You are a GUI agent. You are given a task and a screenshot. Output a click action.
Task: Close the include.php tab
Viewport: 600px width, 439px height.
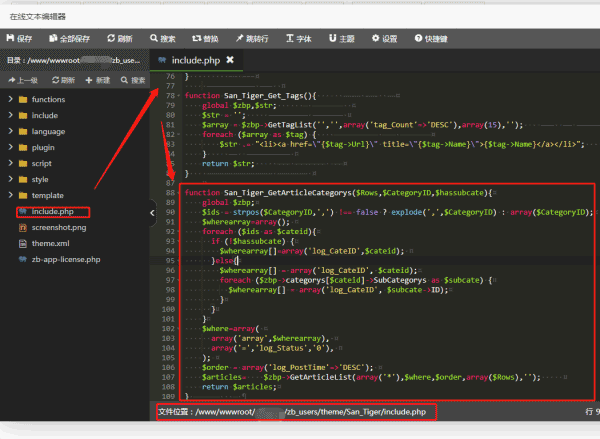click(229, 60)
